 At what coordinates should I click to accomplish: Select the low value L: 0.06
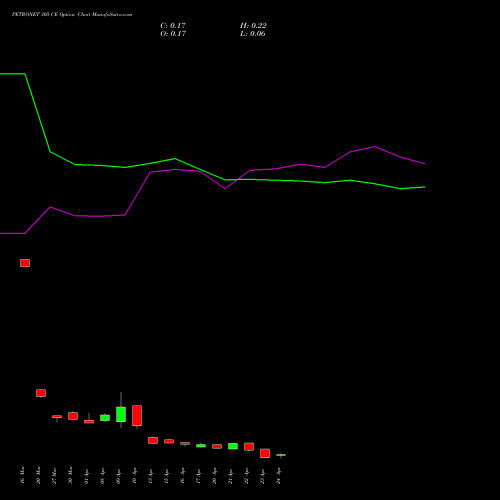point(253,34)
